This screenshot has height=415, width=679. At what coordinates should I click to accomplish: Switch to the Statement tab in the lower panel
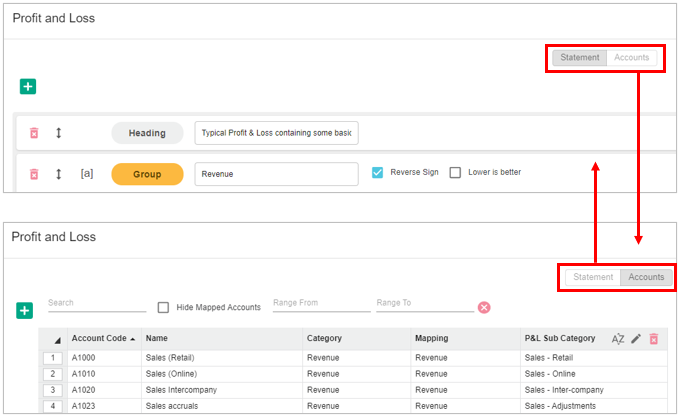pyautogui.click(x=593, y=277)
